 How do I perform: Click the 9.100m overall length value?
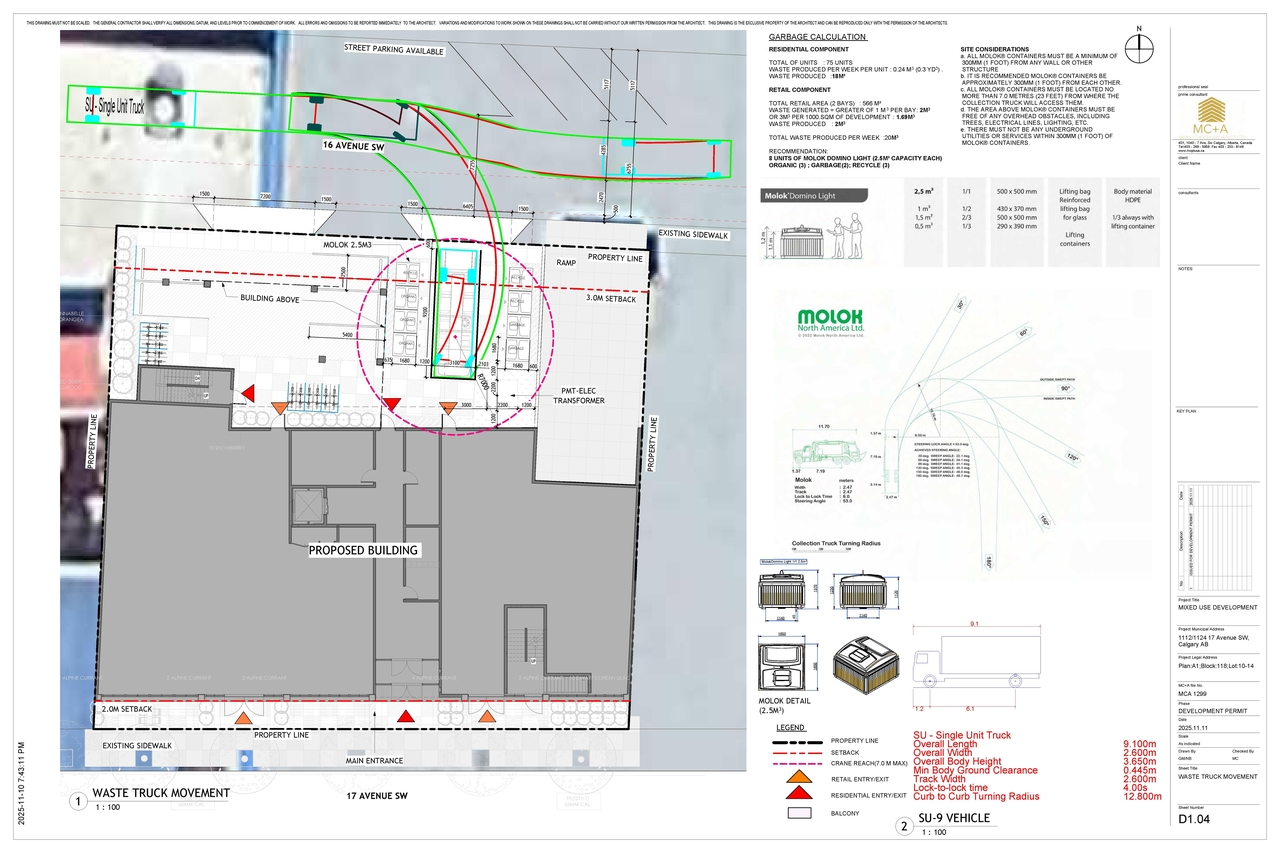pos(1139,744)
